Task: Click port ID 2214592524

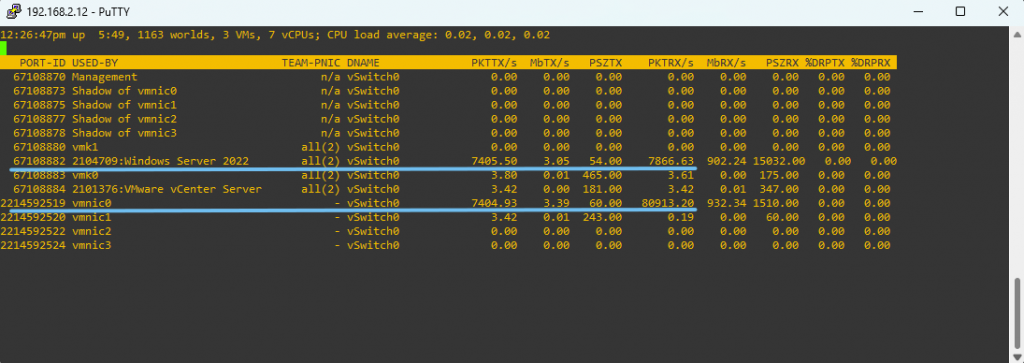Action: coord(33,245)
